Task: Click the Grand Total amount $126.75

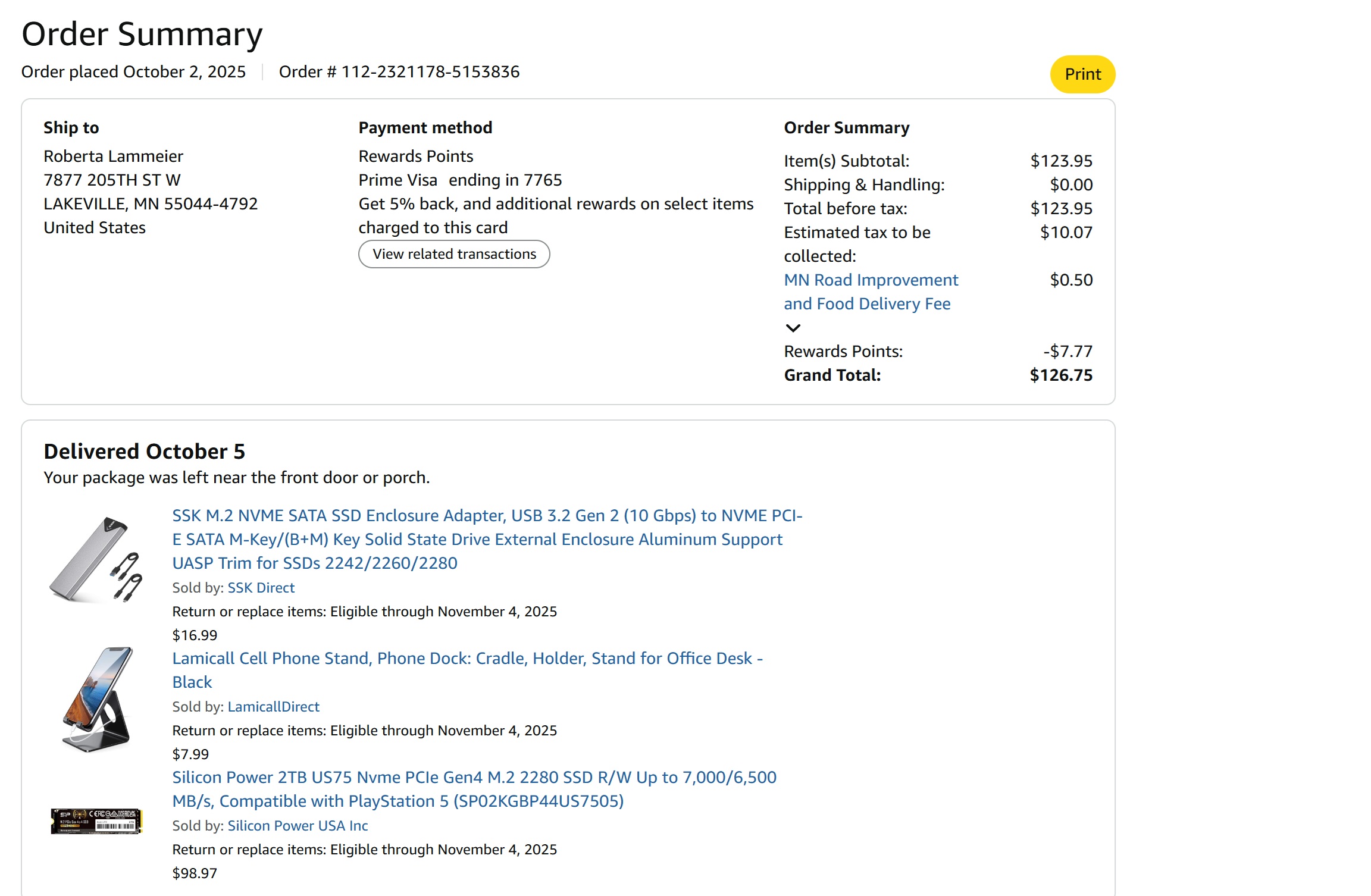Action: [x=1060, y=375]
